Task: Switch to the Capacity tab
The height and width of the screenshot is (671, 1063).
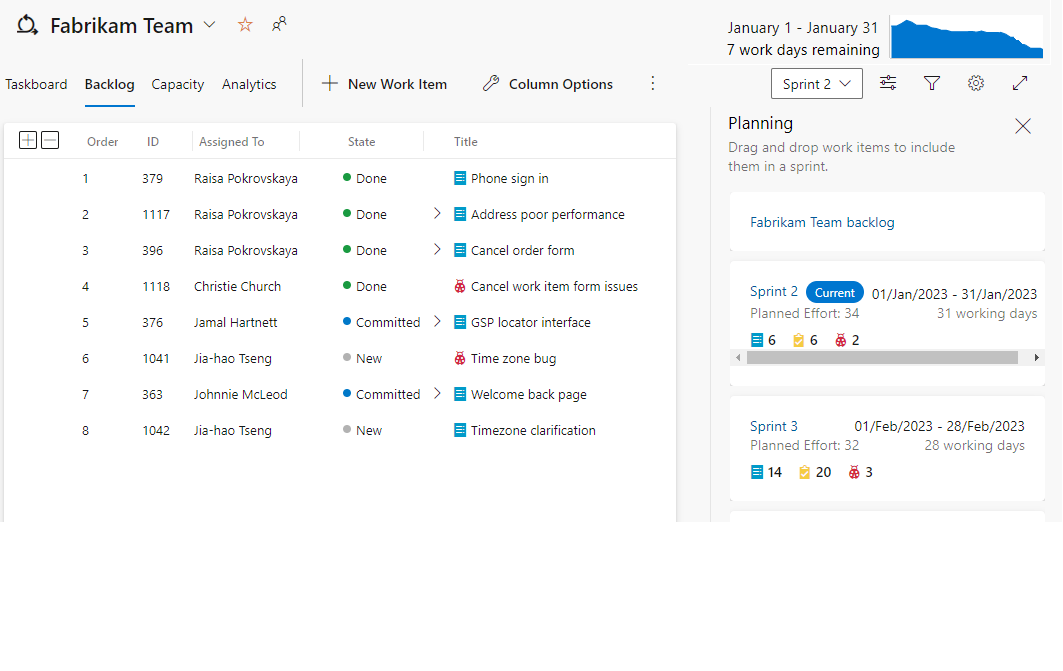Action: [178, 84]
